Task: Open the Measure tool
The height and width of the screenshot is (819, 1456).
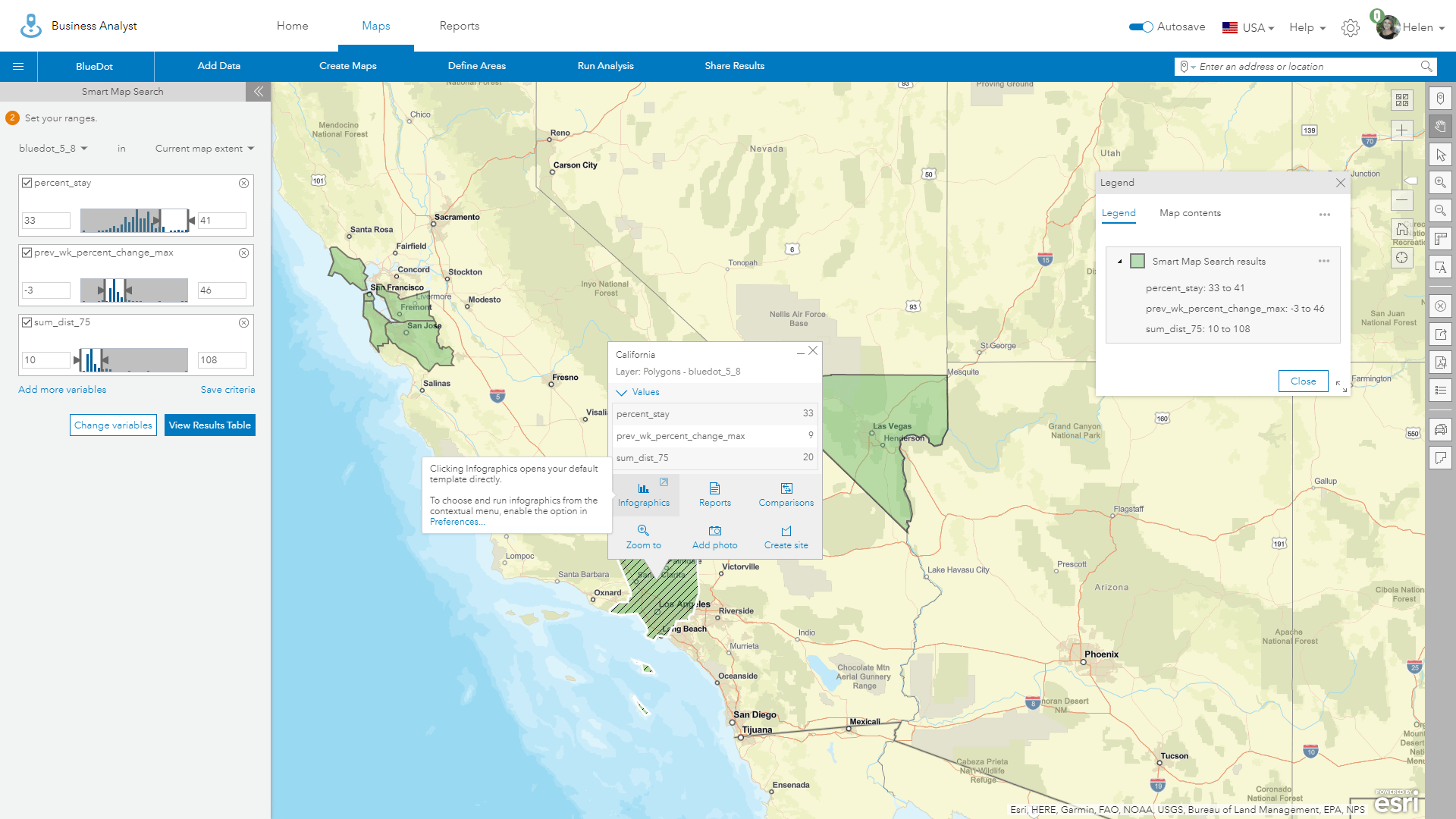Action: tap(1440, 239)
